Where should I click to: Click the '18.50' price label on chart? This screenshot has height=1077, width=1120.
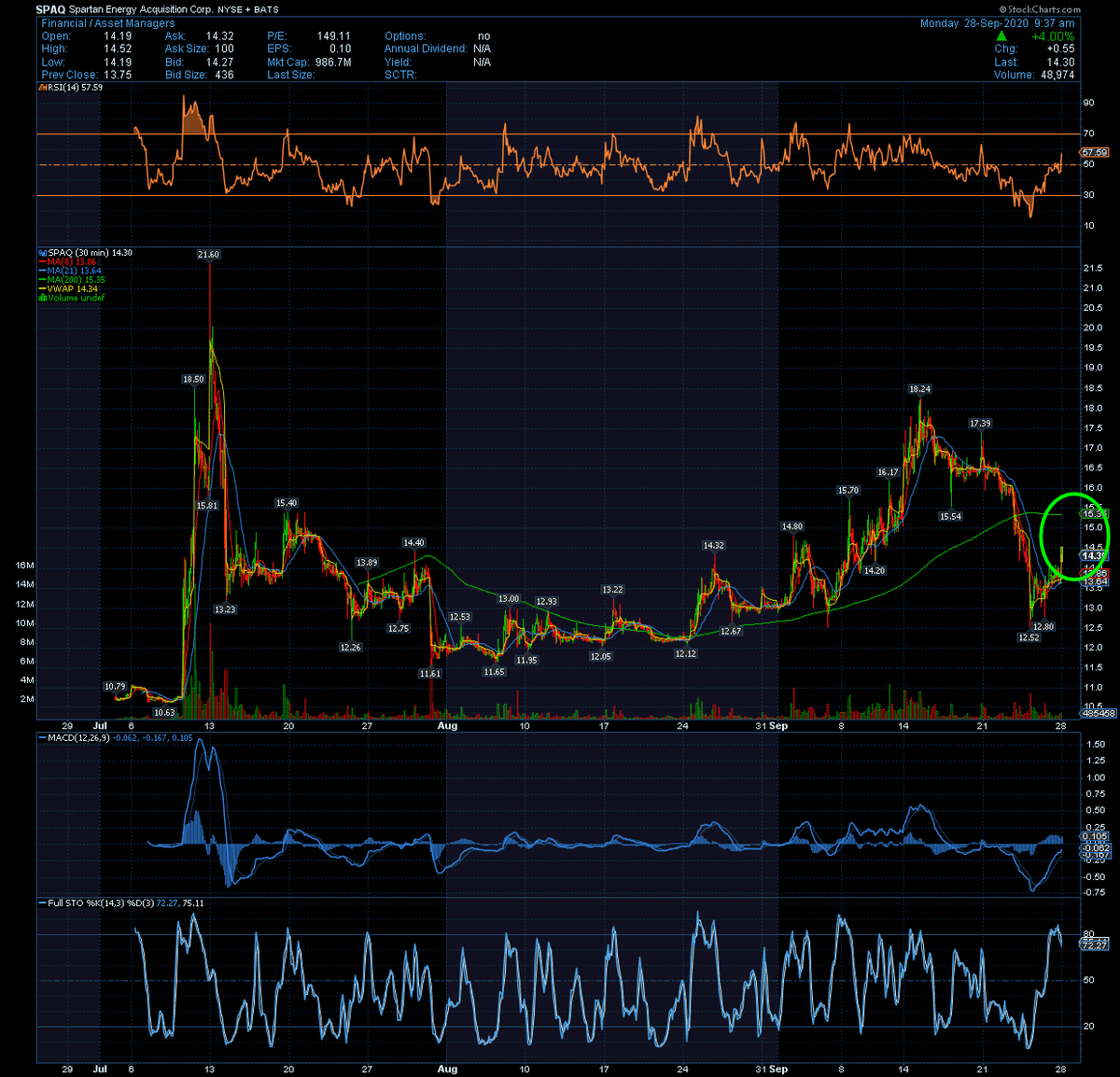pos(193,380)
